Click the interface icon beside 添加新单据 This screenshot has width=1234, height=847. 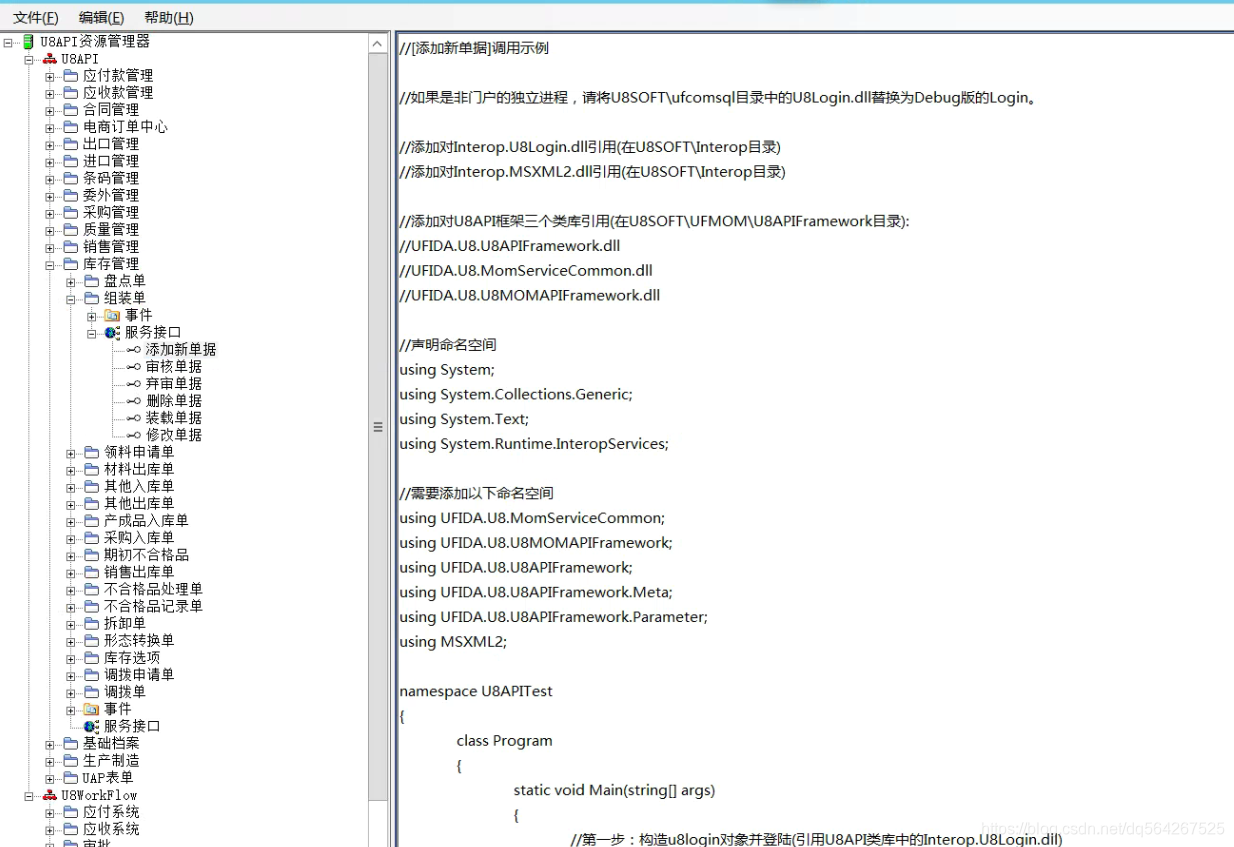[134, 350]
